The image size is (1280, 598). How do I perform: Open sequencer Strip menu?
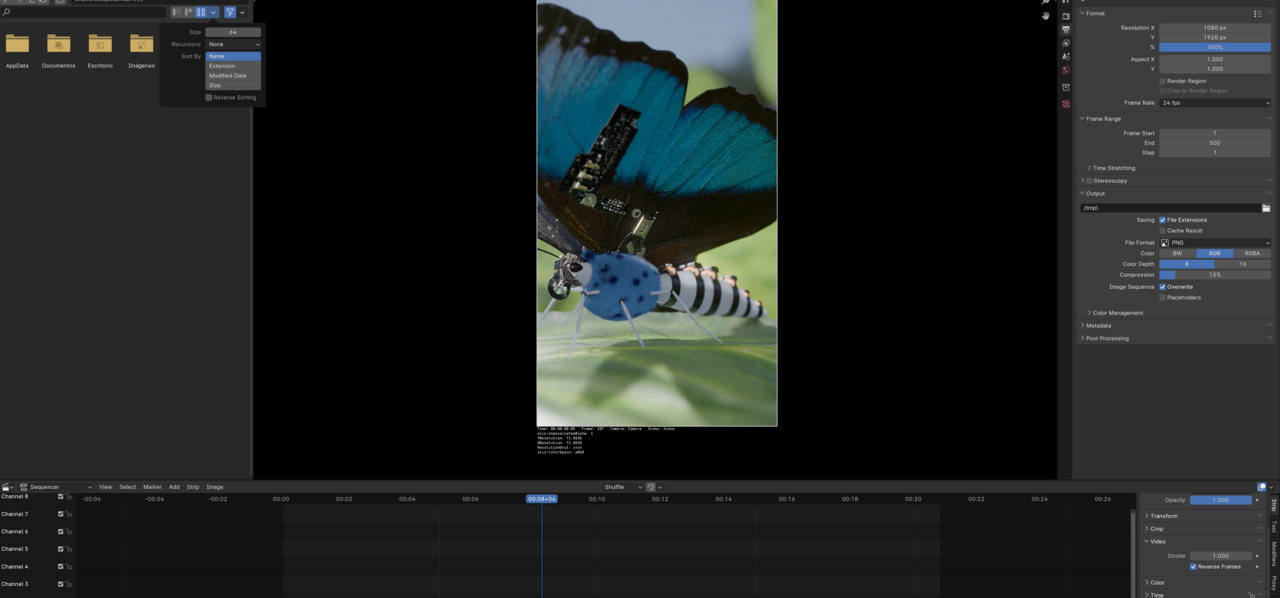193,487
